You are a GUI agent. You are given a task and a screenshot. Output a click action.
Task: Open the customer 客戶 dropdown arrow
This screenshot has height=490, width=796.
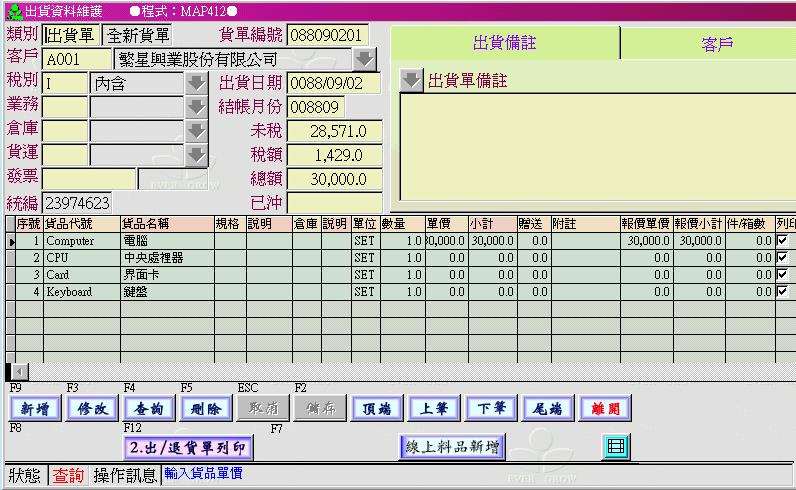click(x=366, y=59)
